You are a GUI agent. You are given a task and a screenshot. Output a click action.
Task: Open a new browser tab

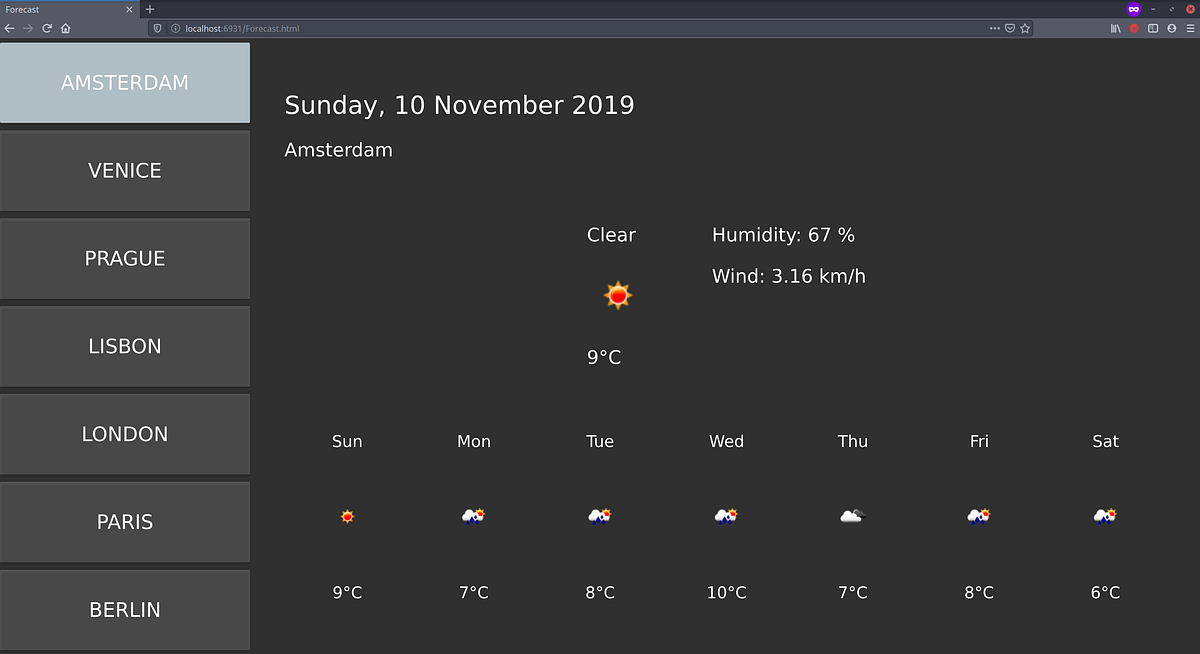coord(149,9)
